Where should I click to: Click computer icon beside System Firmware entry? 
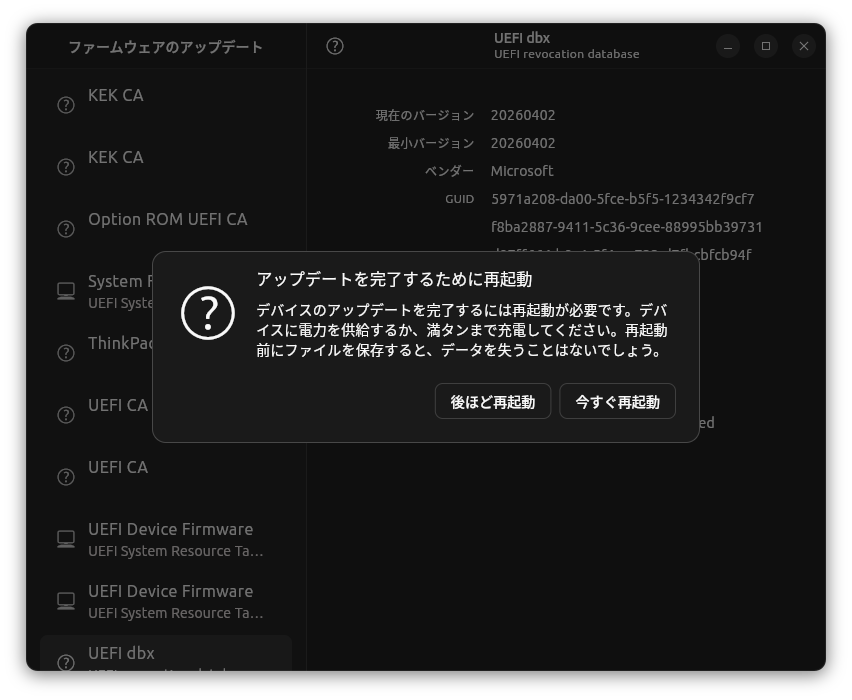click(66, 291)
